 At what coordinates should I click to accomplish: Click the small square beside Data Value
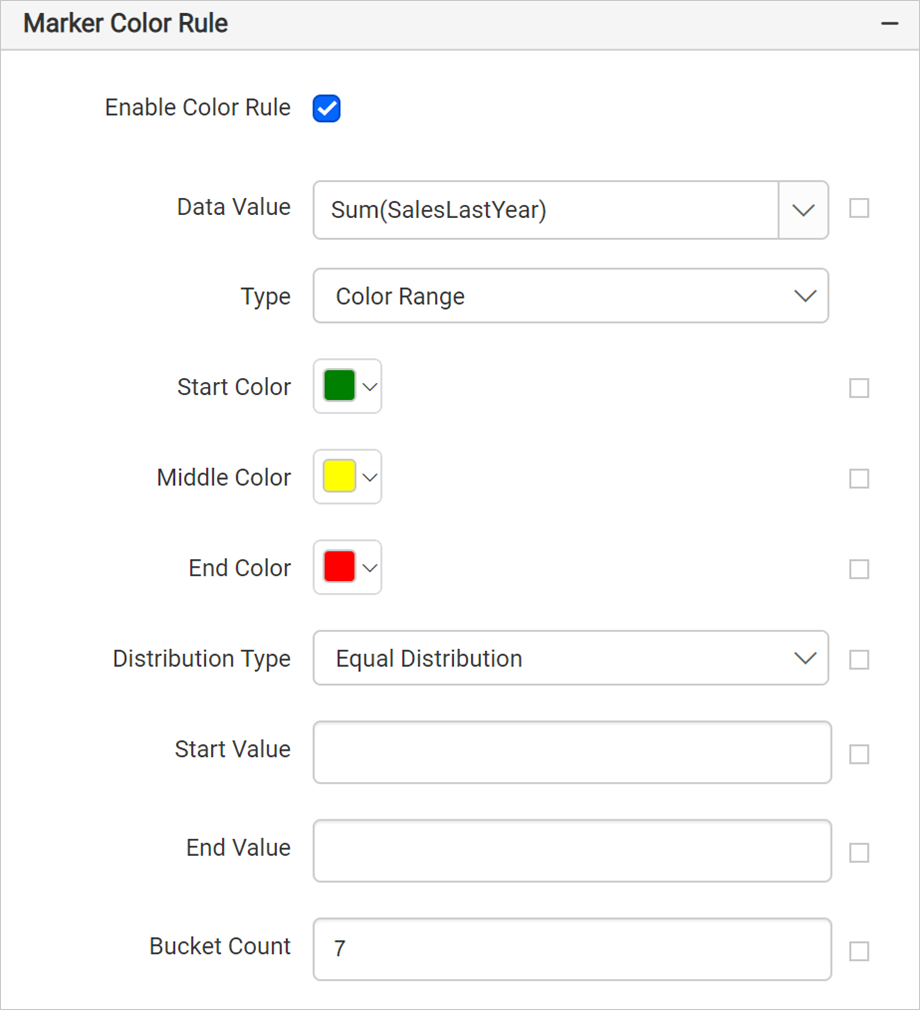click(x=859, y=208)
